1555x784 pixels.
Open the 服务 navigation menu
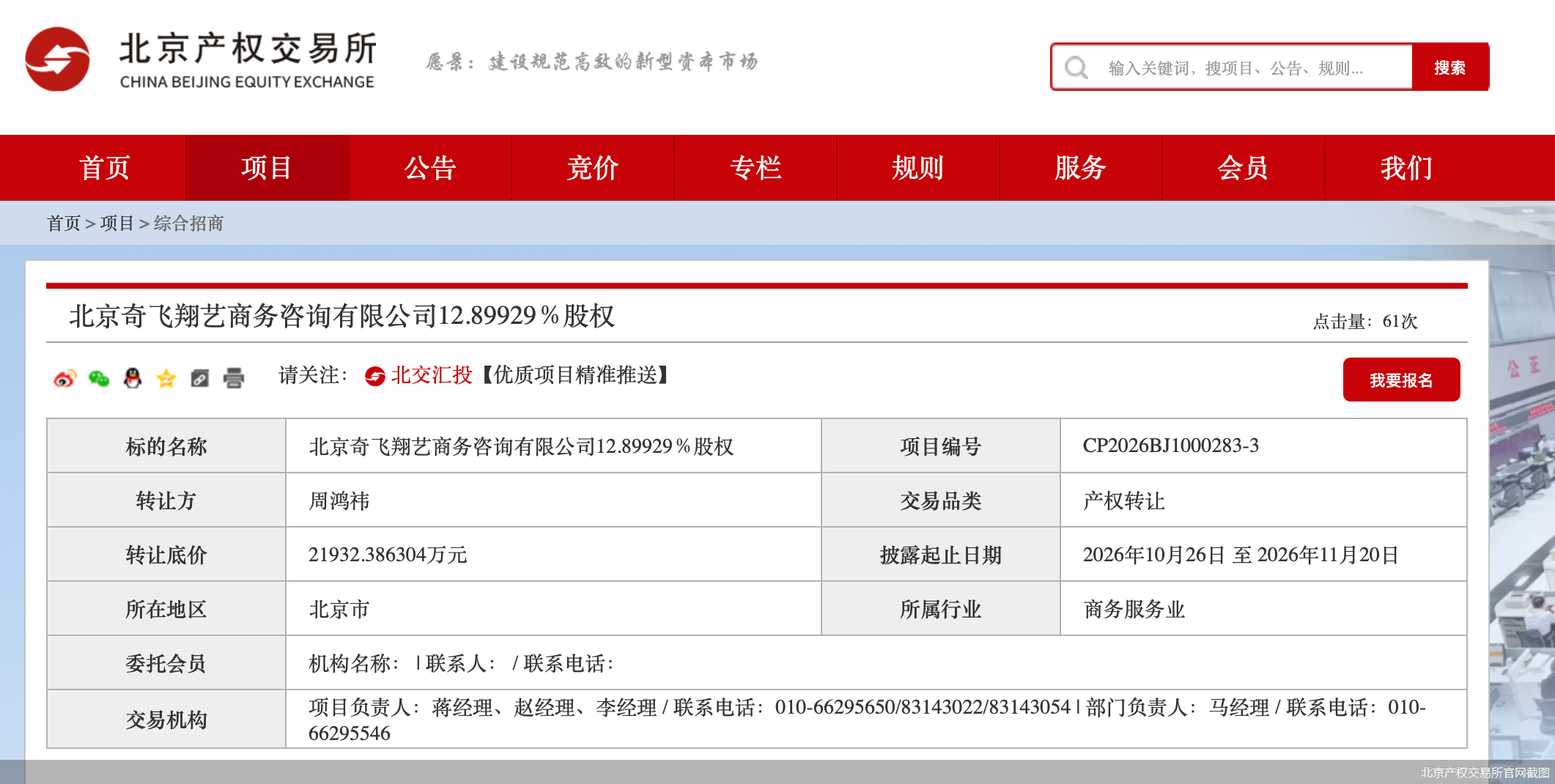1081,168
